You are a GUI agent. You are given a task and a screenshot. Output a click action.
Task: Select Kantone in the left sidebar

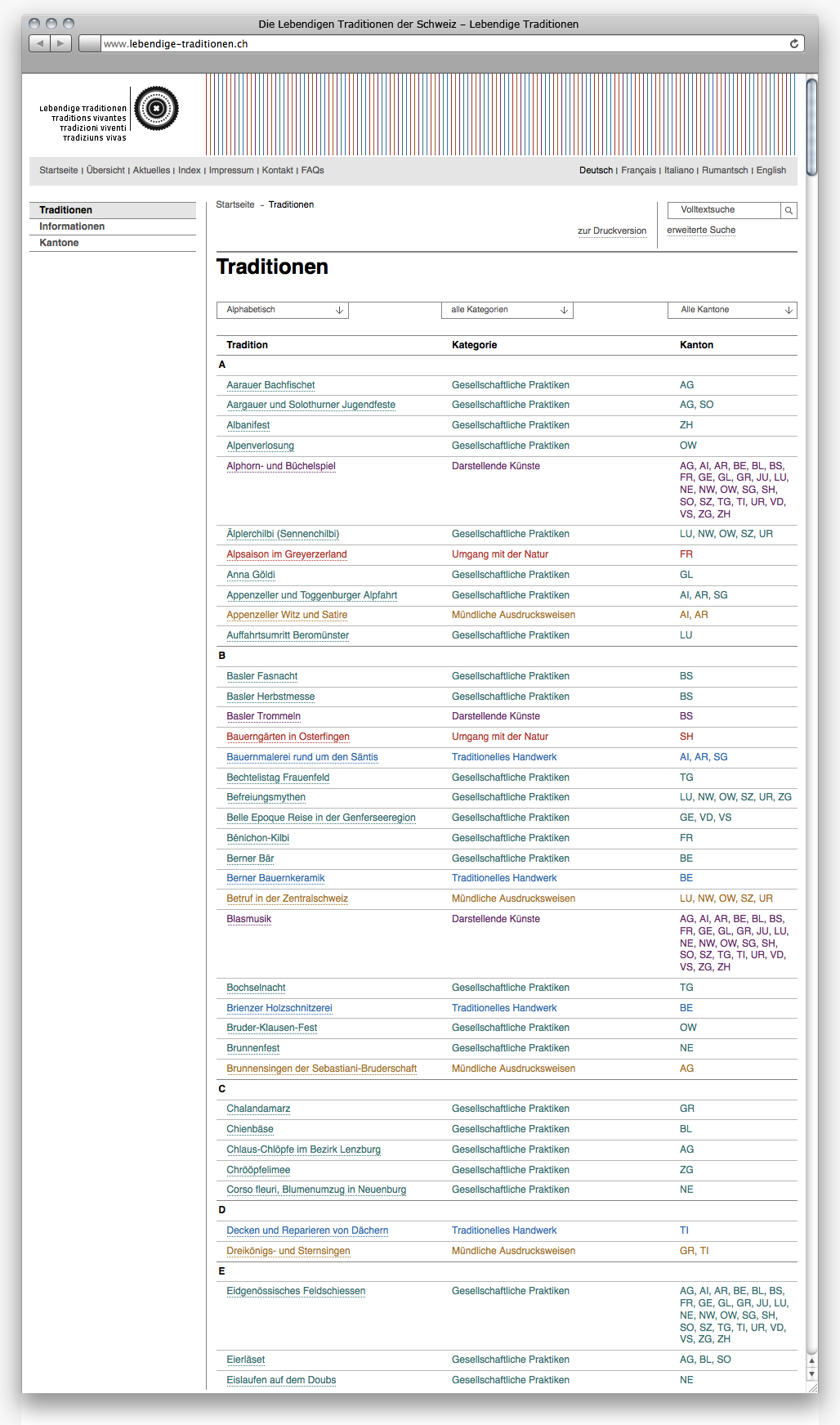coord(113,243)
